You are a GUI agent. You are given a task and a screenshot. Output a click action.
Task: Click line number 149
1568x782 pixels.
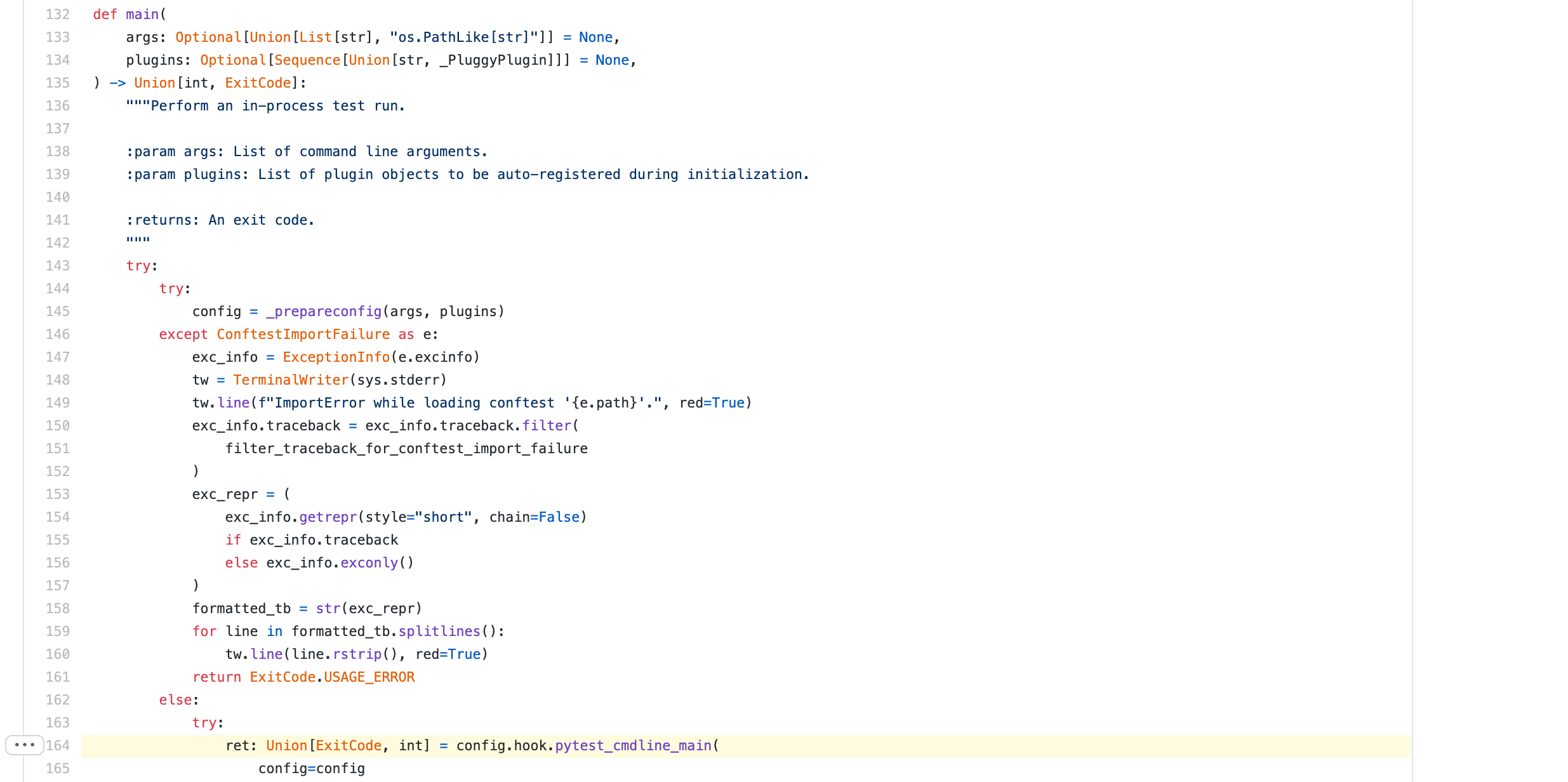(x=57, y=402)
